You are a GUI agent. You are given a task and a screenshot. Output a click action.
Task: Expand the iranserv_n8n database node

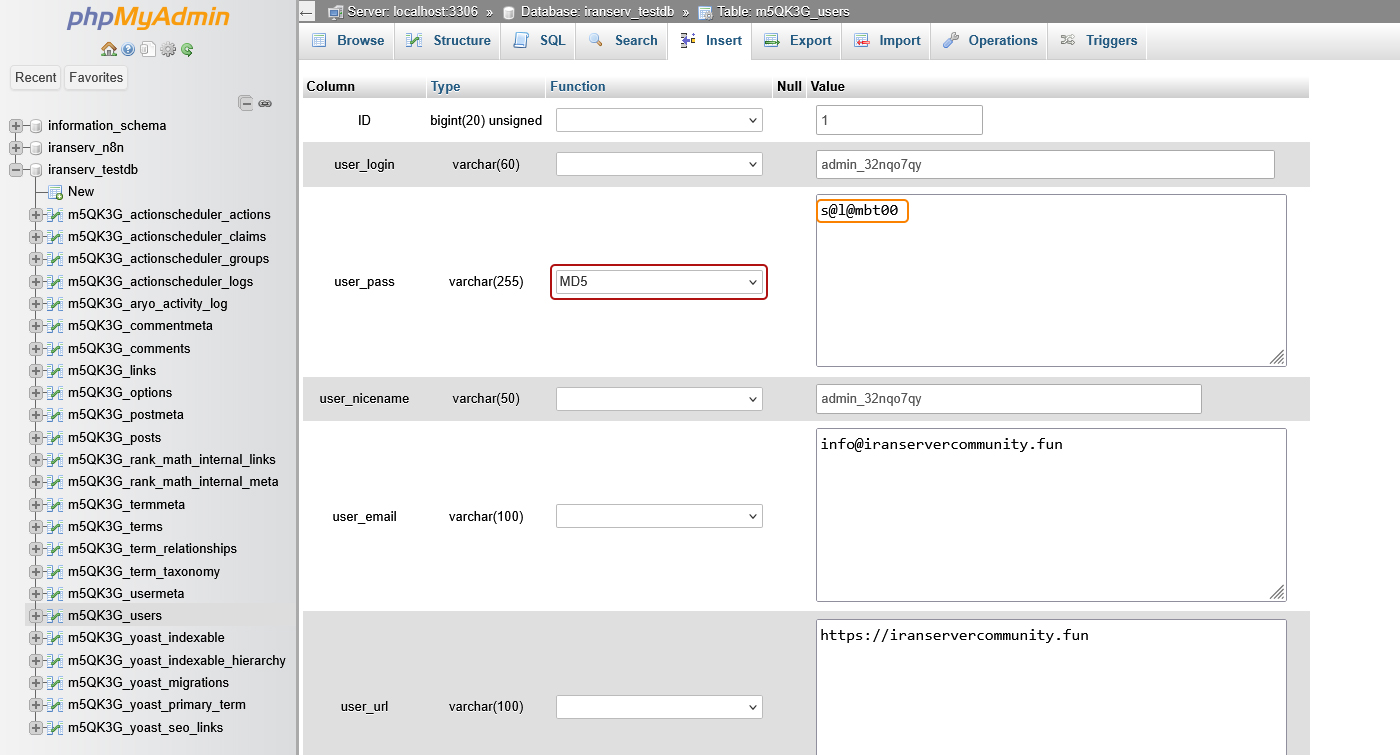16,148
